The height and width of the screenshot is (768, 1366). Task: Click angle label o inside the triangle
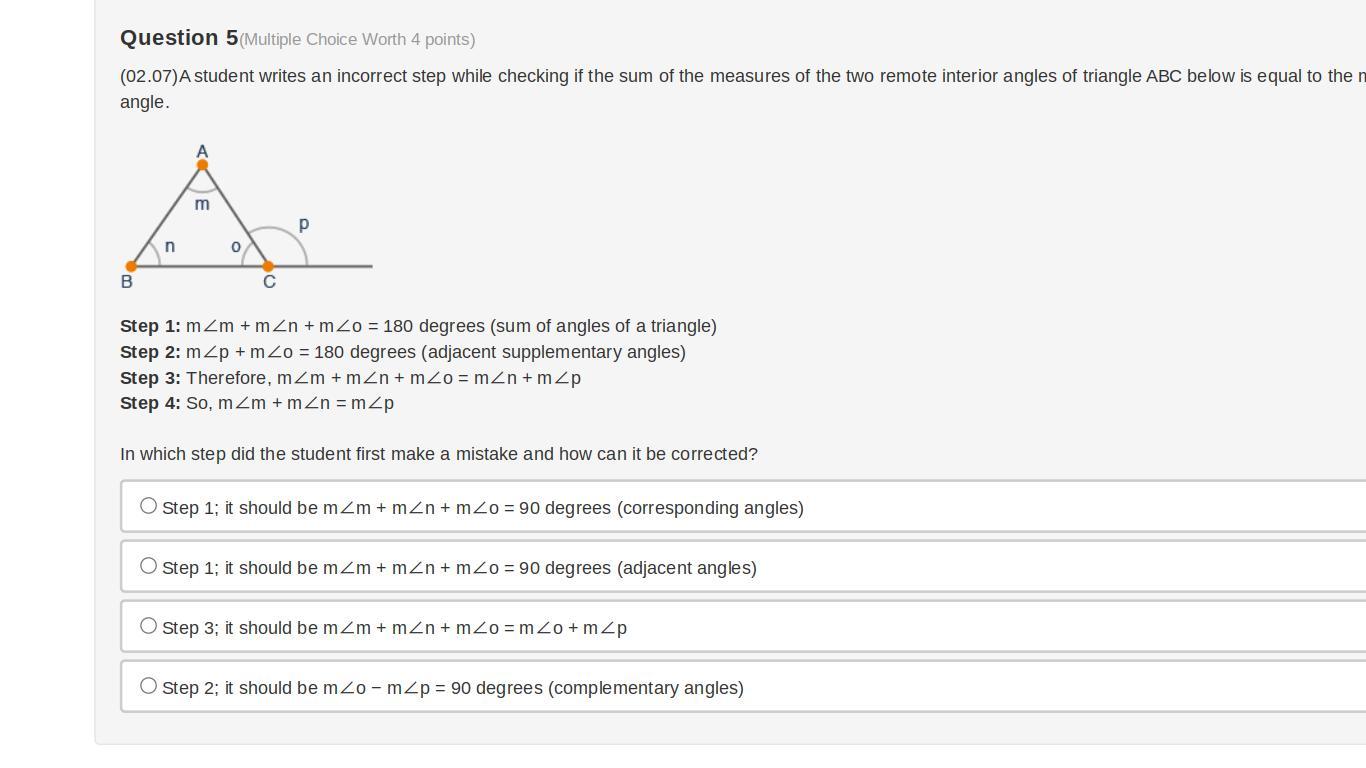pos(236,247)
